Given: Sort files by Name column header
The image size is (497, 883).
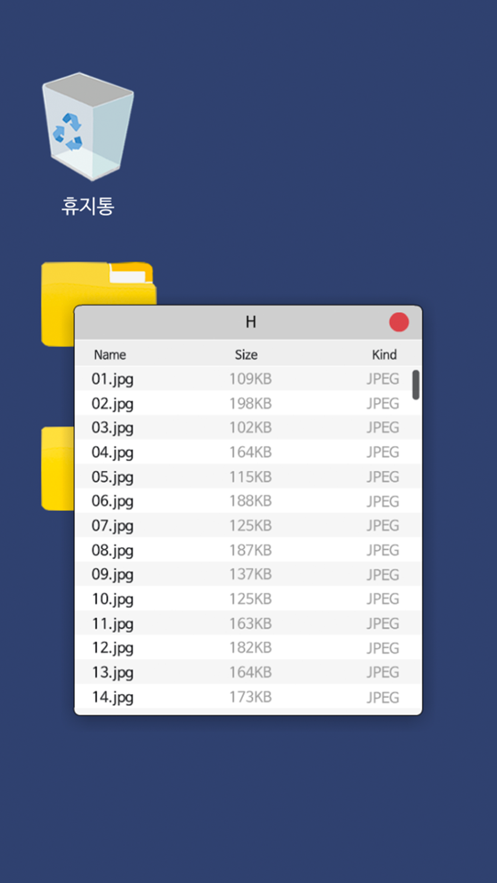Looking at the screenshot, I should (110, 355).
